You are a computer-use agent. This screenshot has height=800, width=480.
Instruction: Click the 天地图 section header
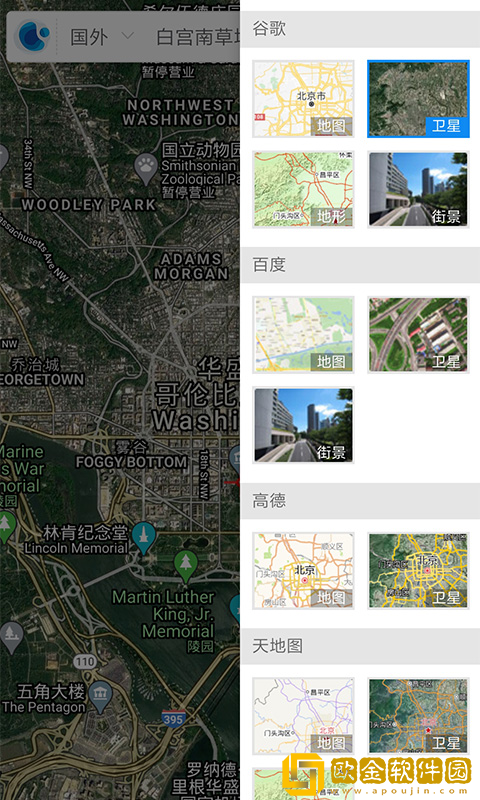(360, 646)
